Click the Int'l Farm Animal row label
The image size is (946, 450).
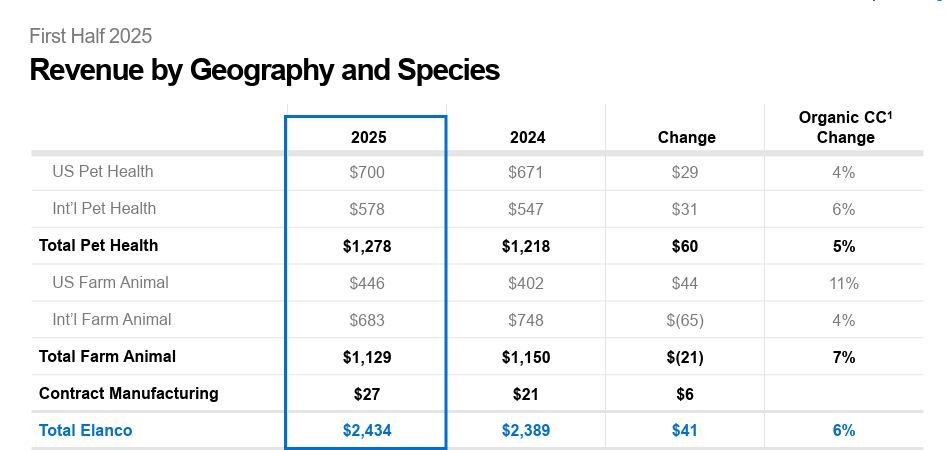111,319
